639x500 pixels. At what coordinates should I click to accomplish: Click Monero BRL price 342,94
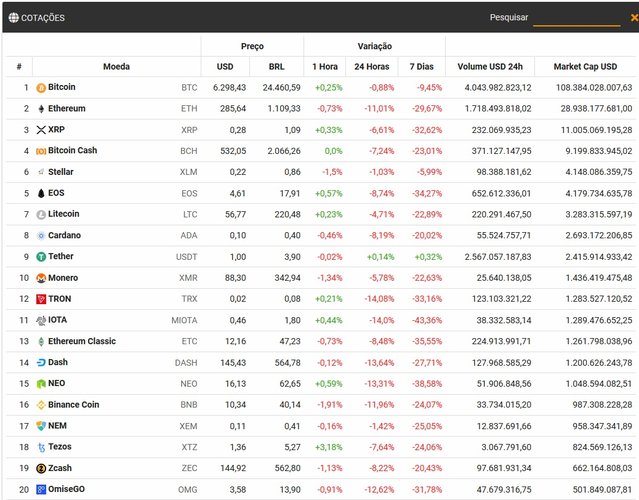click(x=287, y=278)
